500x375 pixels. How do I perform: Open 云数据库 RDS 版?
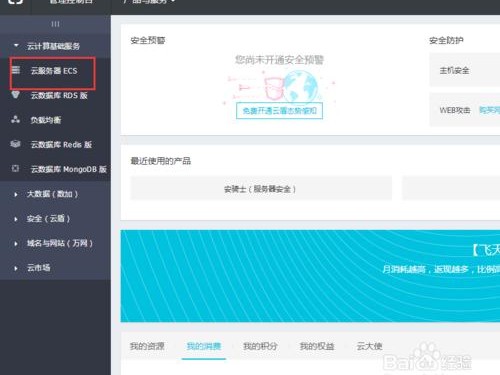pos(59,96)
